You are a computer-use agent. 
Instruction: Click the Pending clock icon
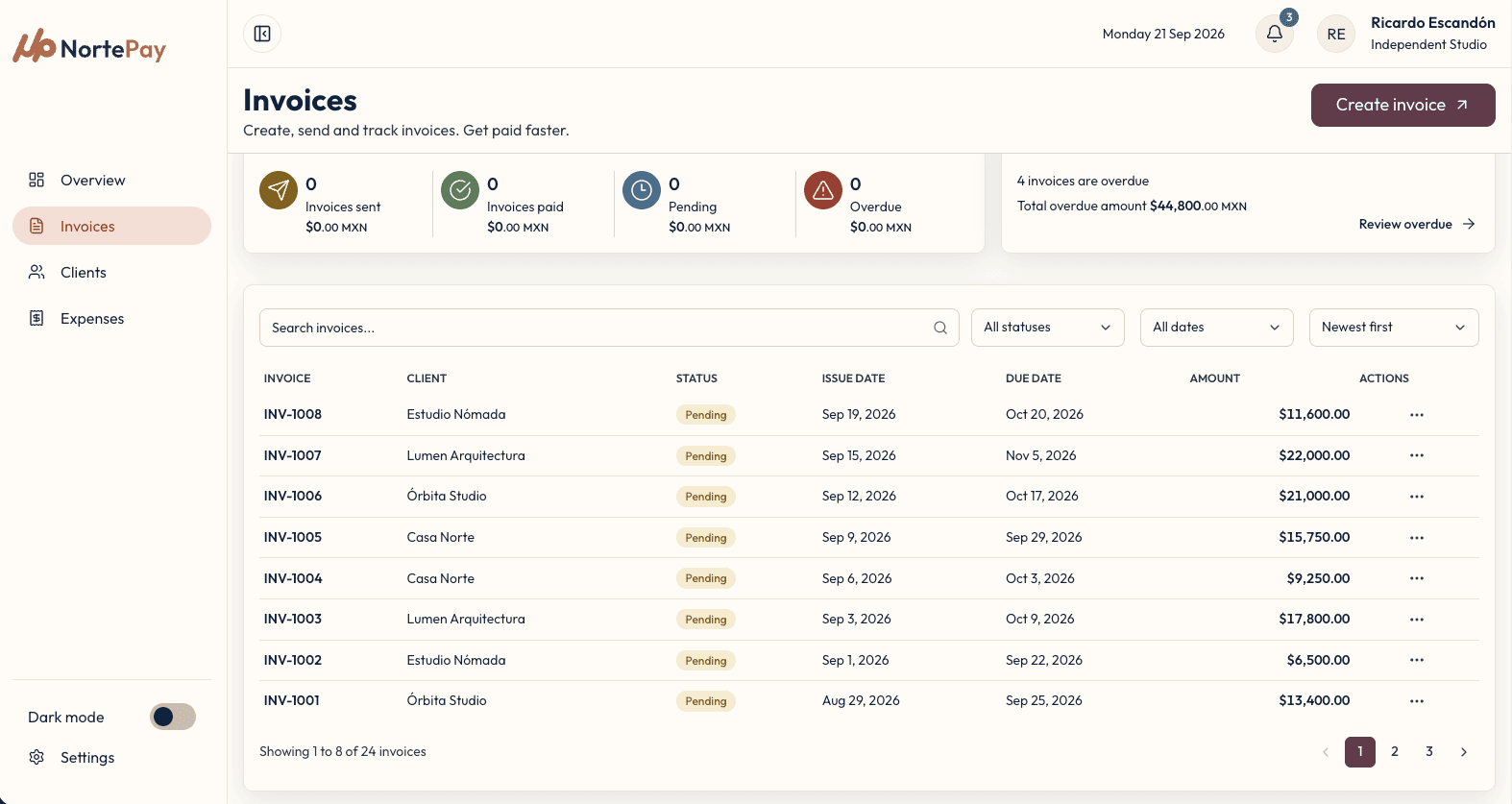coord(642,190)
